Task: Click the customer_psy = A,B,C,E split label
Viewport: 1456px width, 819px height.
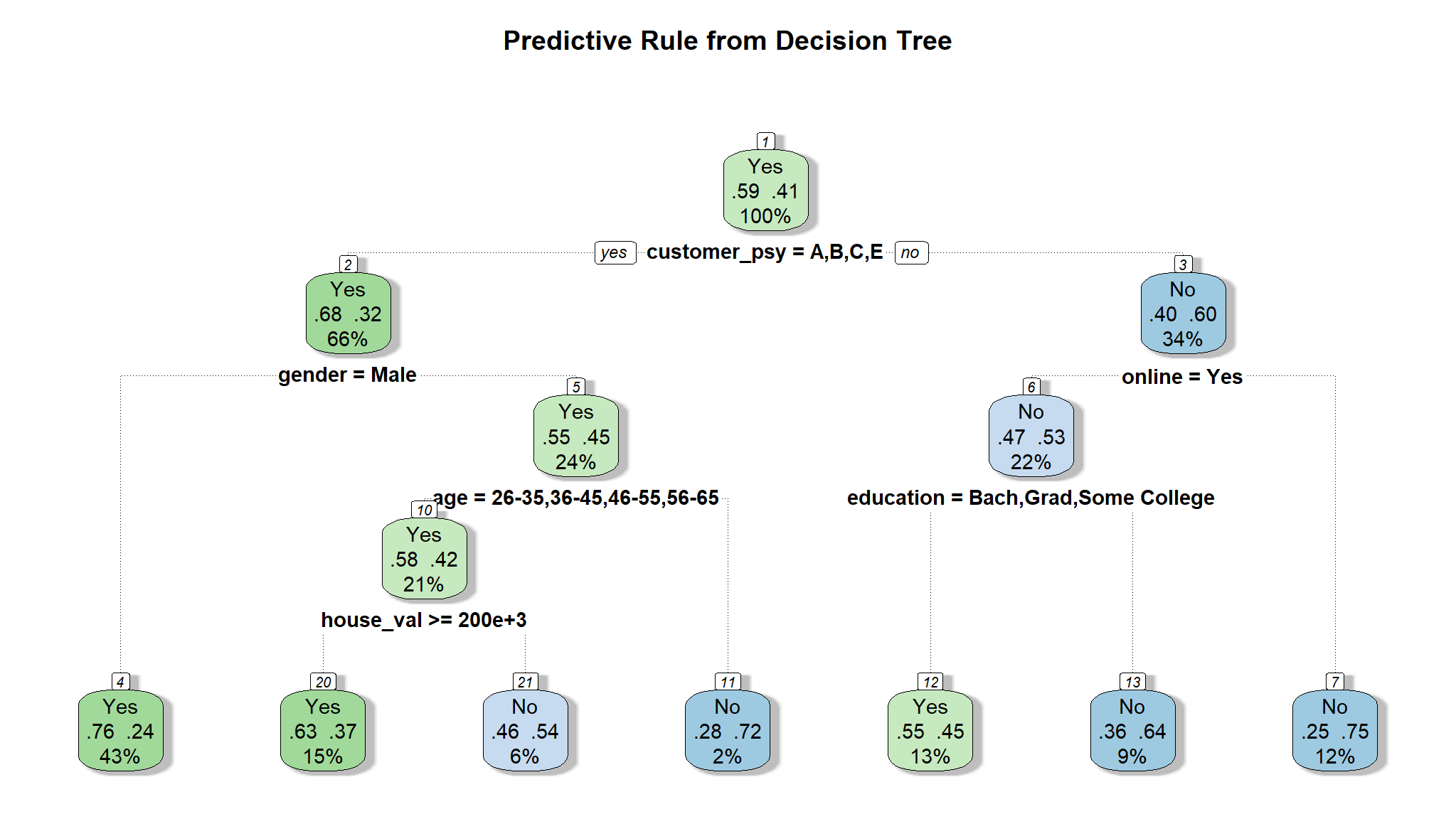Action: [765, 252]
